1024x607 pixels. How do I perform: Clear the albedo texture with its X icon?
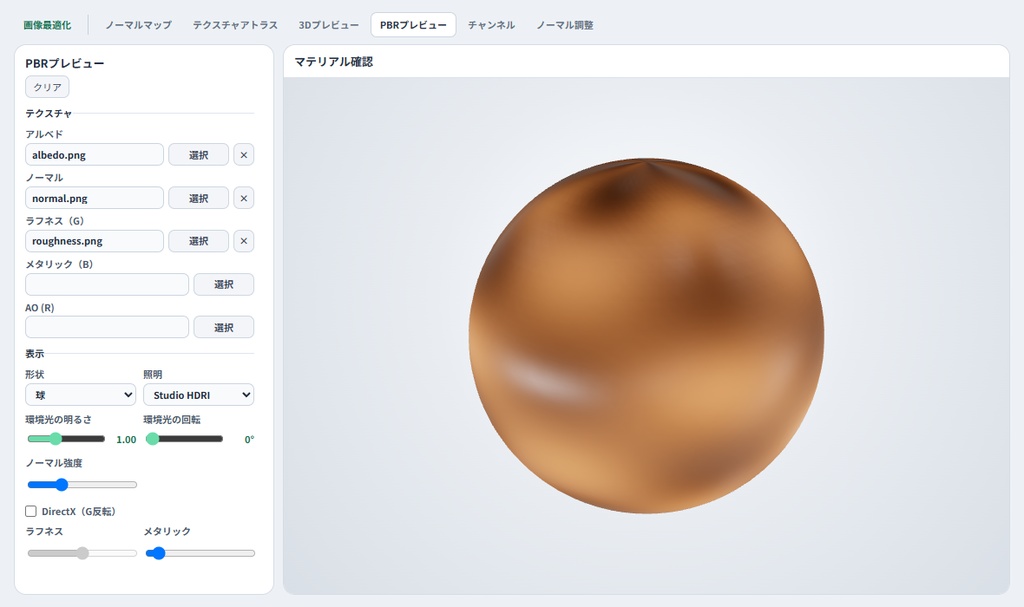244,155
